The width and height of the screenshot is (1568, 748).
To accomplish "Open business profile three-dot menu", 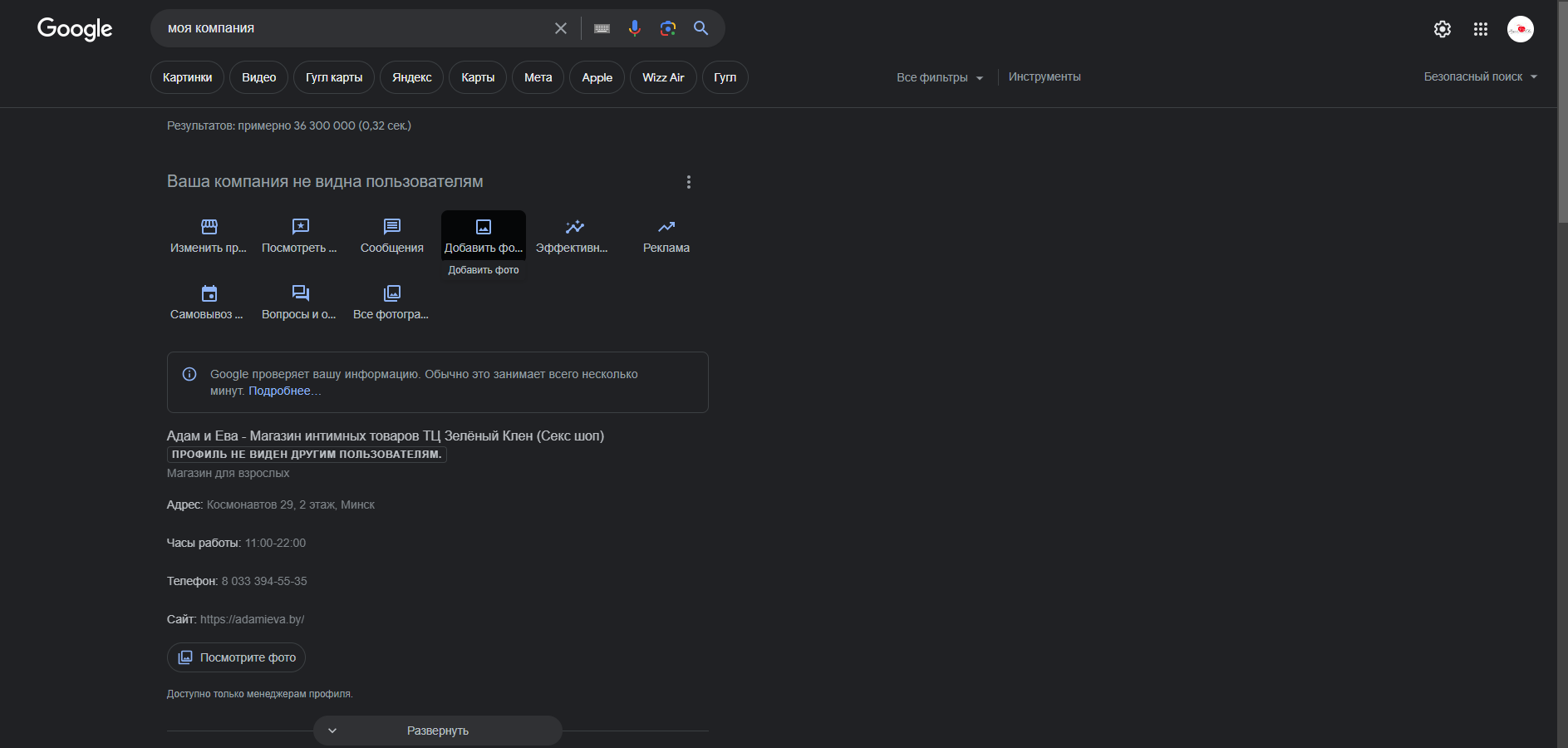I will 689,182.
